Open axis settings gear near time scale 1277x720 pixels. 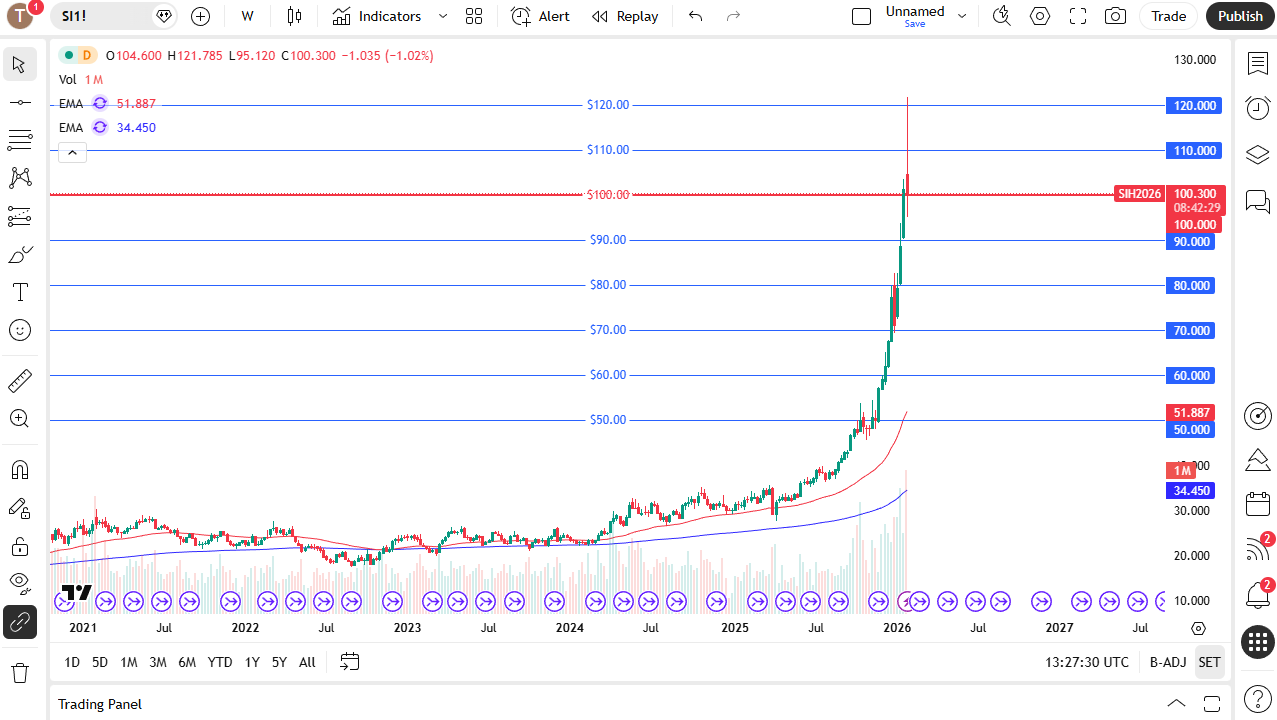[1199, 628]
